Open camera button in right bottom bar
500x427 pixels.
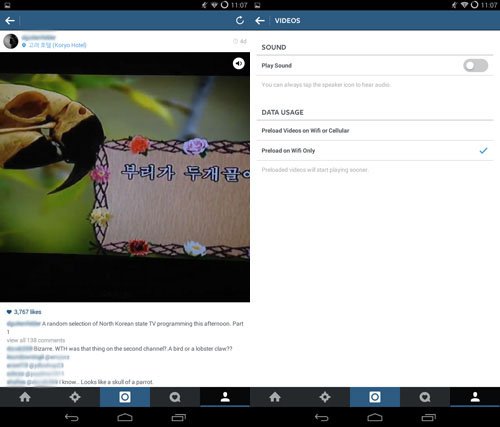tap(375, 397)
